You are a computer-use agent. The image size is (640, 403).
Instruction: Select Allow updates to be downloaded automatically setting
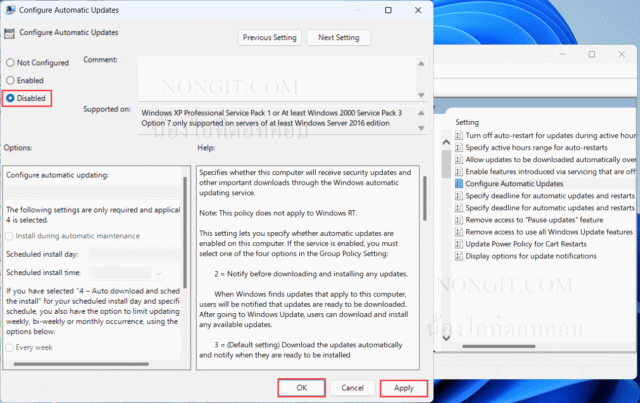click(x=551, y=160)
